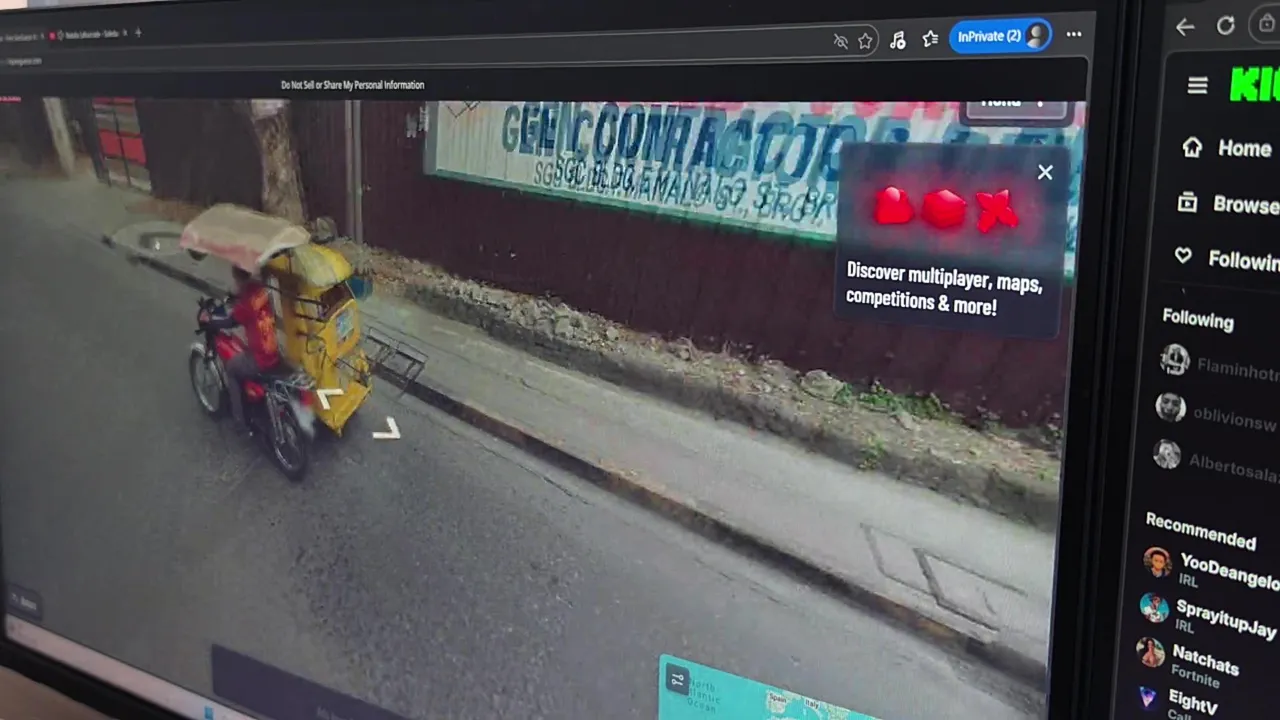Open the InPrivate profile button
Screen dimensions: 1280x720
click(1000, 36)
